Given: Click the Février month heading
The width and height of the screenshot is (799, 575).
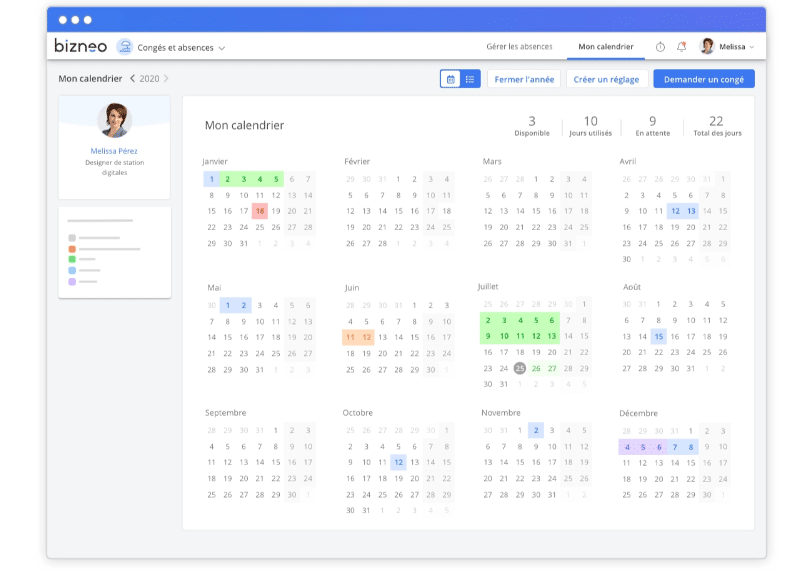Looking at the screenshot, I should click(357, 162).
